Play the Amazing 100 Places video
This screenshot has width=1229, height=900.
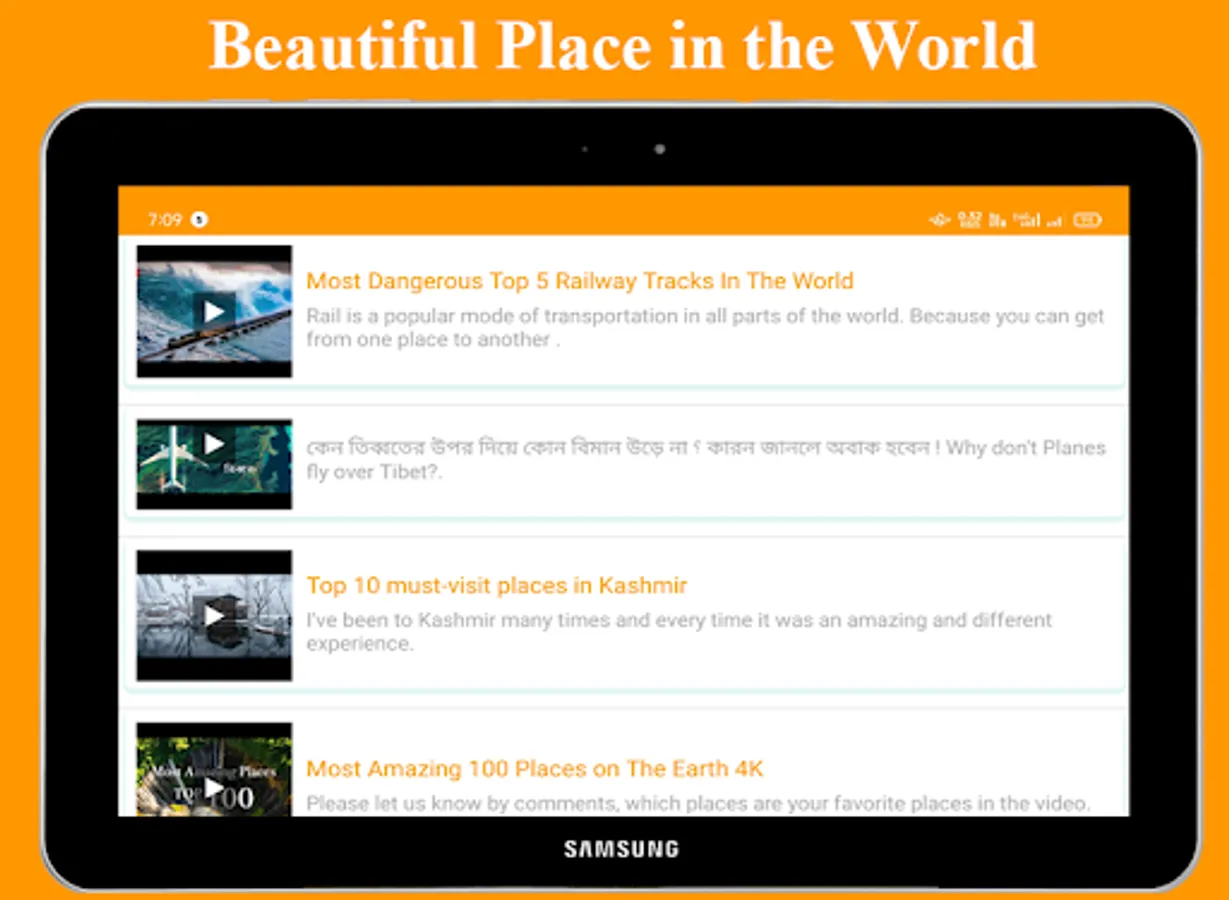pos(214,769)
